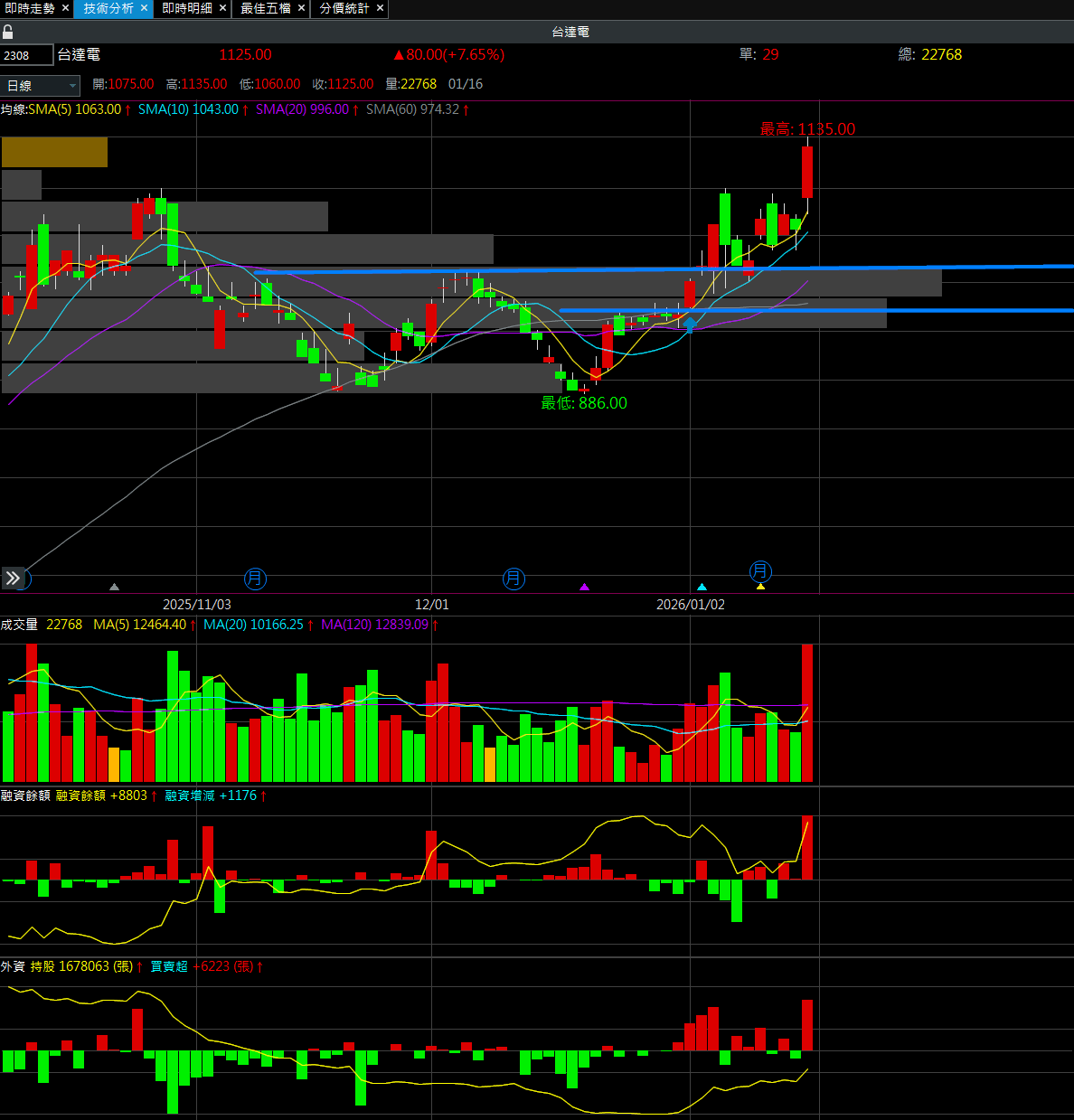Viewport: 1074px width, 1120px height.
Task: Open the 日線 period dropdown
Action: tap(41, 86)
